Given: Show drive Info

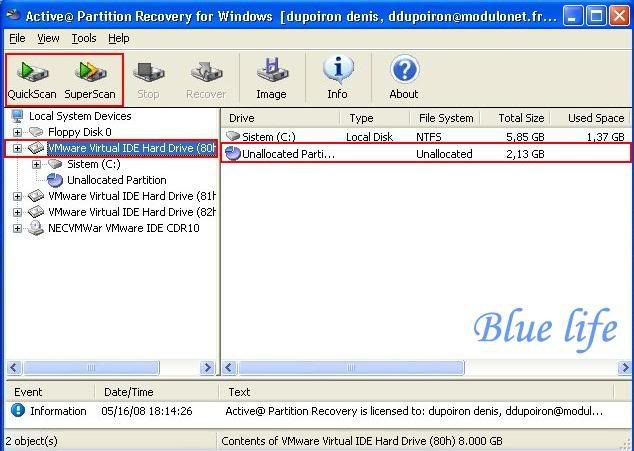Looking at the screenshot, I should click(338, 80).
